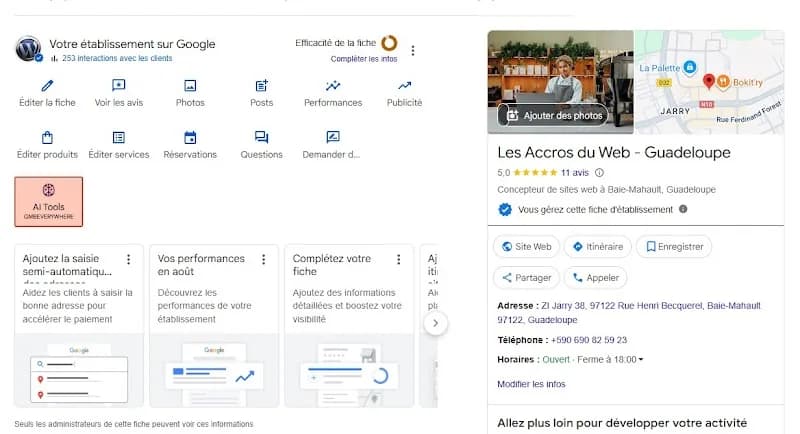This screenshot has height=434, width=800.
Task: Open Éditer services list icon
Action: 118,137
